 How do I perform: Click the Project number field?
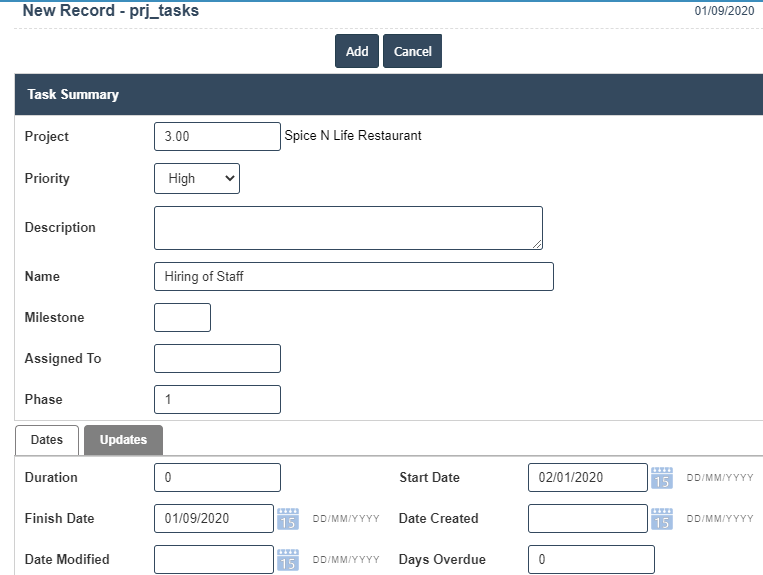pyautogui.click(x=217, y=137)
